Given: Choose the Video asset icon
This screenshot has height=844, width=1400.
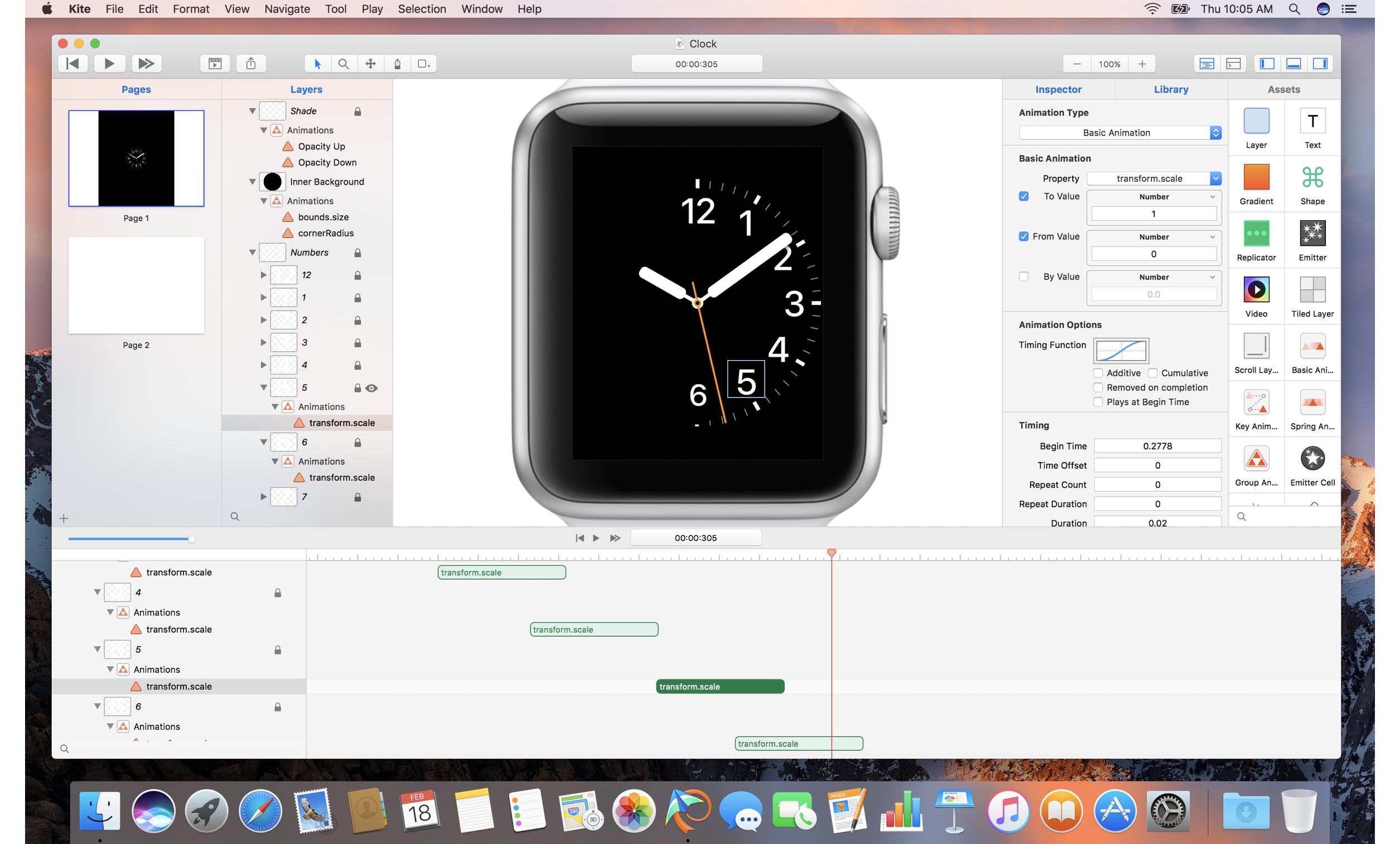Looking at the screenshot, I should pyautogui.click(x=1256, y=290).
